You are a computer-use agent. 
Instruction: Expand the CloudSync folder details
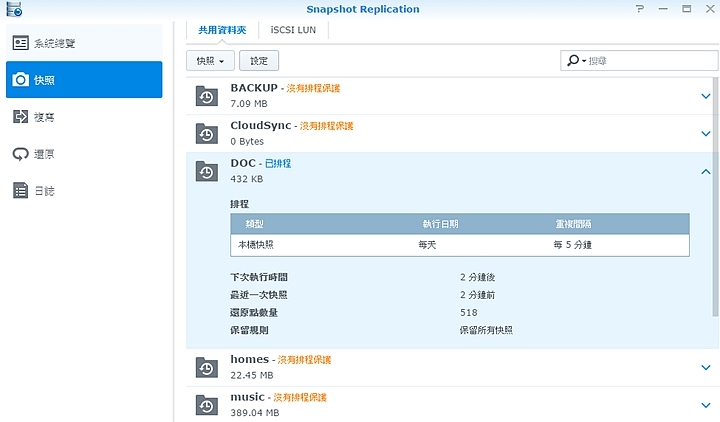click(705, 134)
